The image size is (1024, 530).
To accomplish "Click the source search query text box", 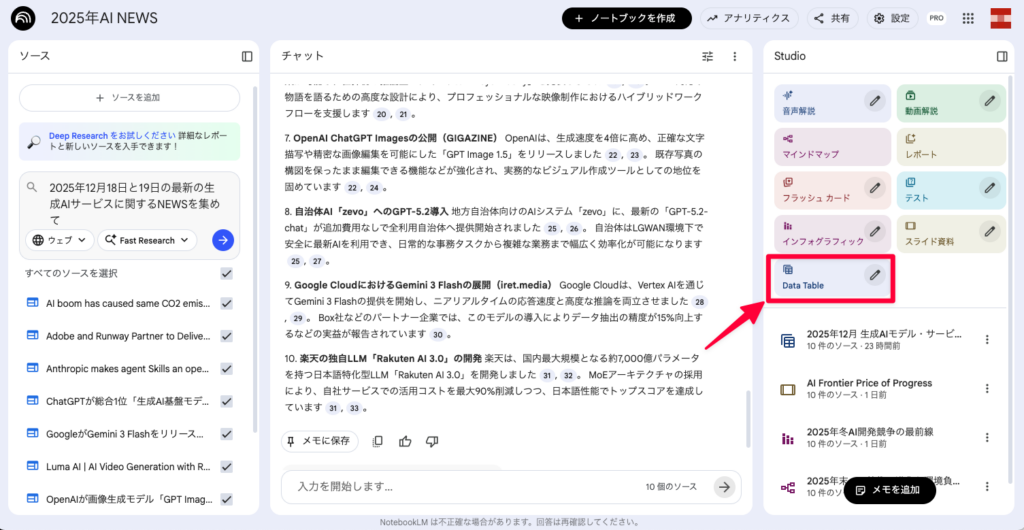I will pos(137,203).
